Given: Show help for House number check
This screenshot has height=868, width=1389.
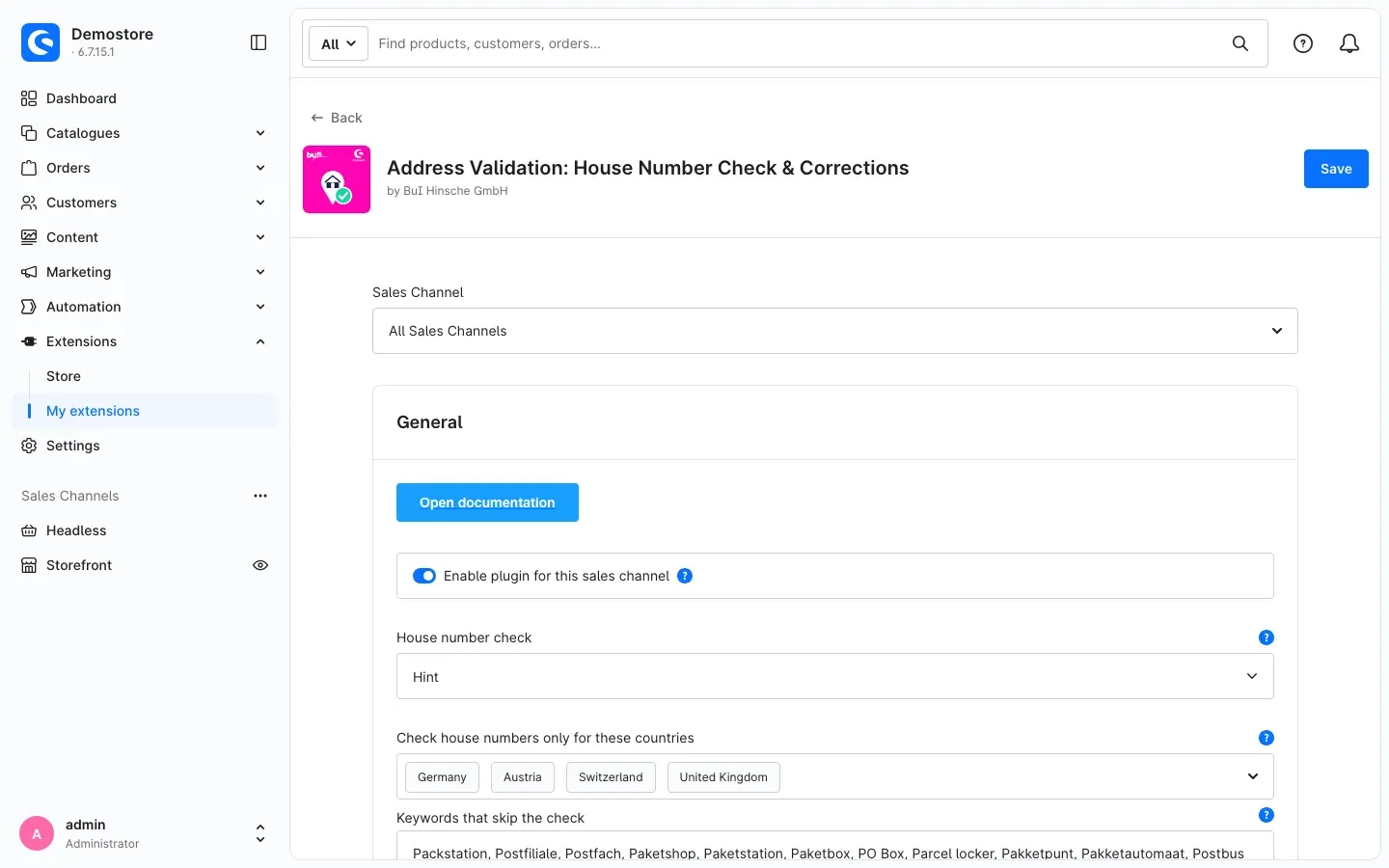Looking at the screenshot, I should point(1266,637).
